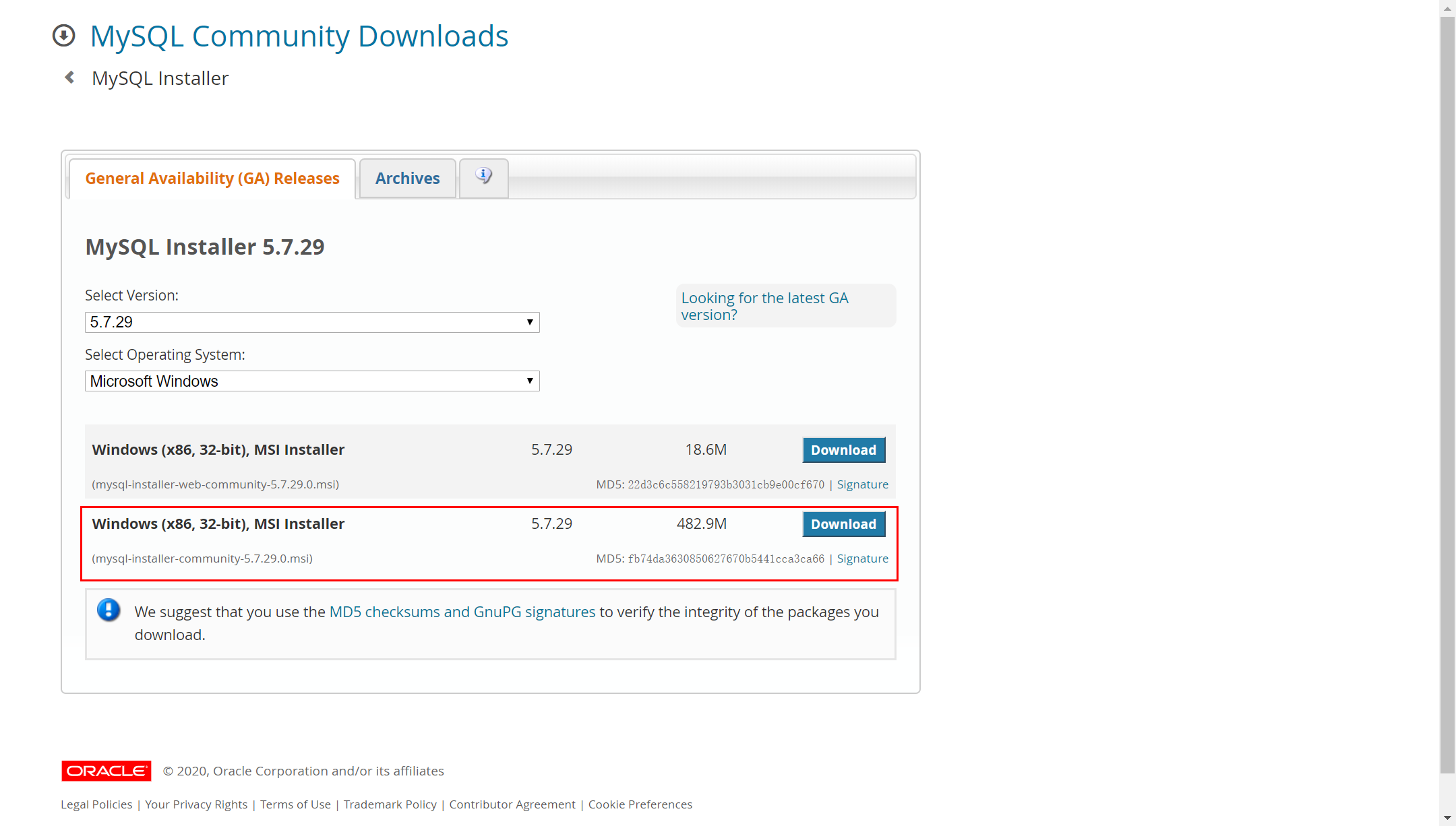Open Cookie Preferences in footer
The width and height of the screenshot is (1456, 826).
coord(640,804)
